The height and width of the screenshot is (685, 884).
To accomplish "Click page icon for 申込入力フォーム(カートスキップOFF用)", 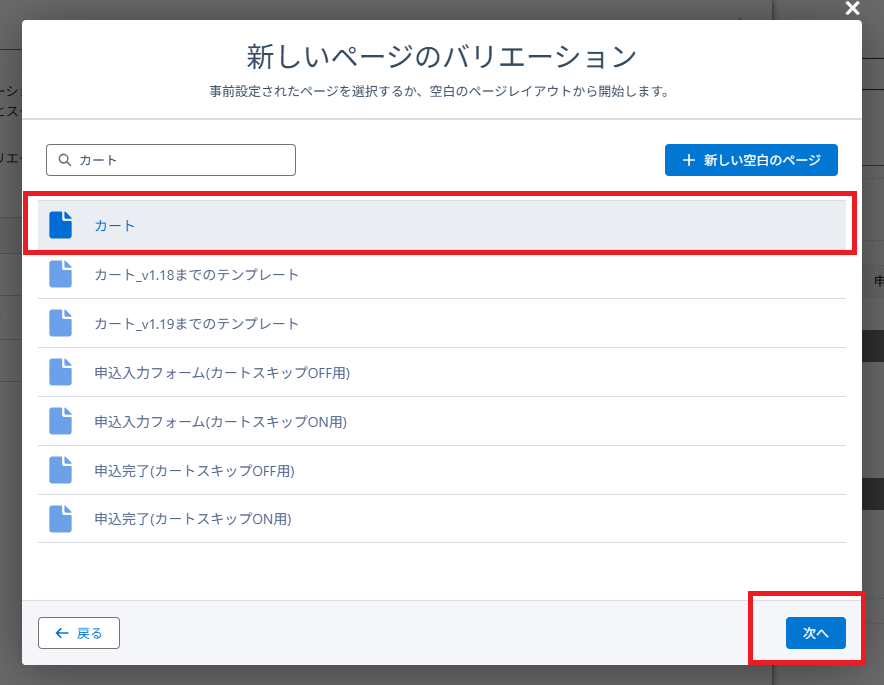I will pos(61,372).
